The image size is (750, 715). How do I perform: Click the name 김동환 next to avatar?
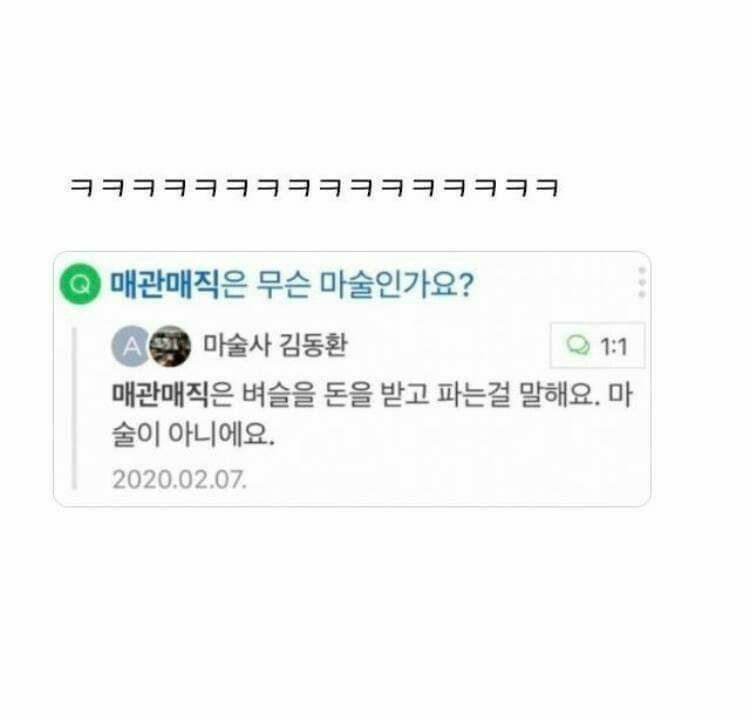(313, 345)
